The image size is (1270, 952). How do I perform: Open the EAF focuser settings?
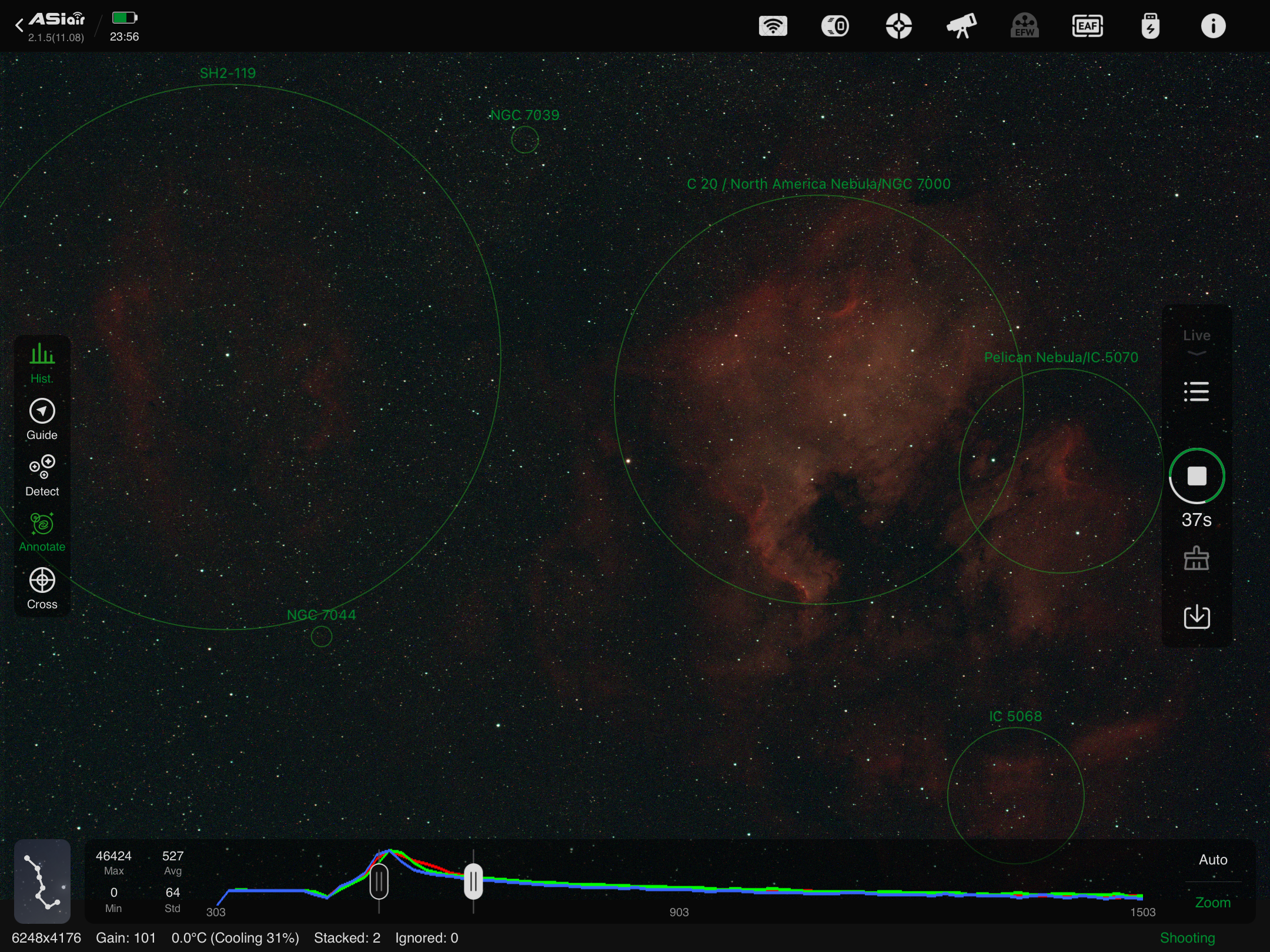click(x=1087, y=26)
